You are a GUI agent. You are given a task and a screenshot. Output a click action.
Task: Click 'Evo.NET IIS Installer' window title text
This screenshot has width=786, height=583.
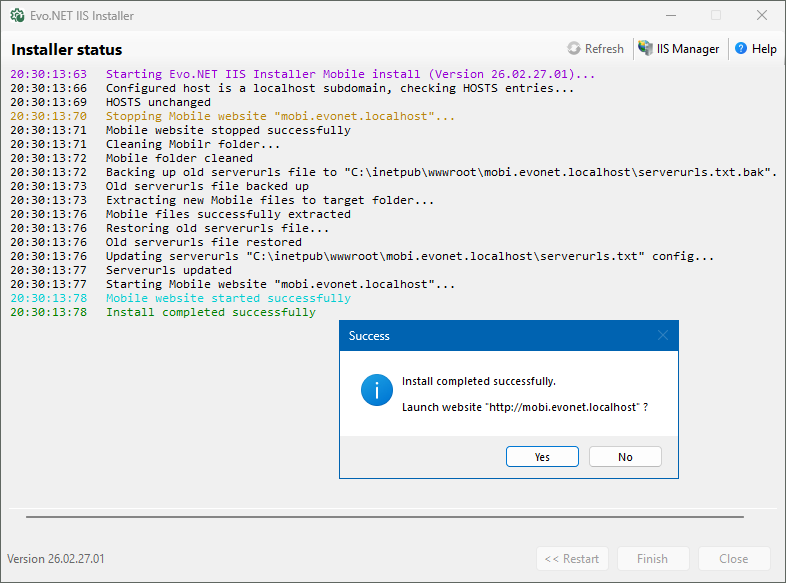(x=82, y=16)
